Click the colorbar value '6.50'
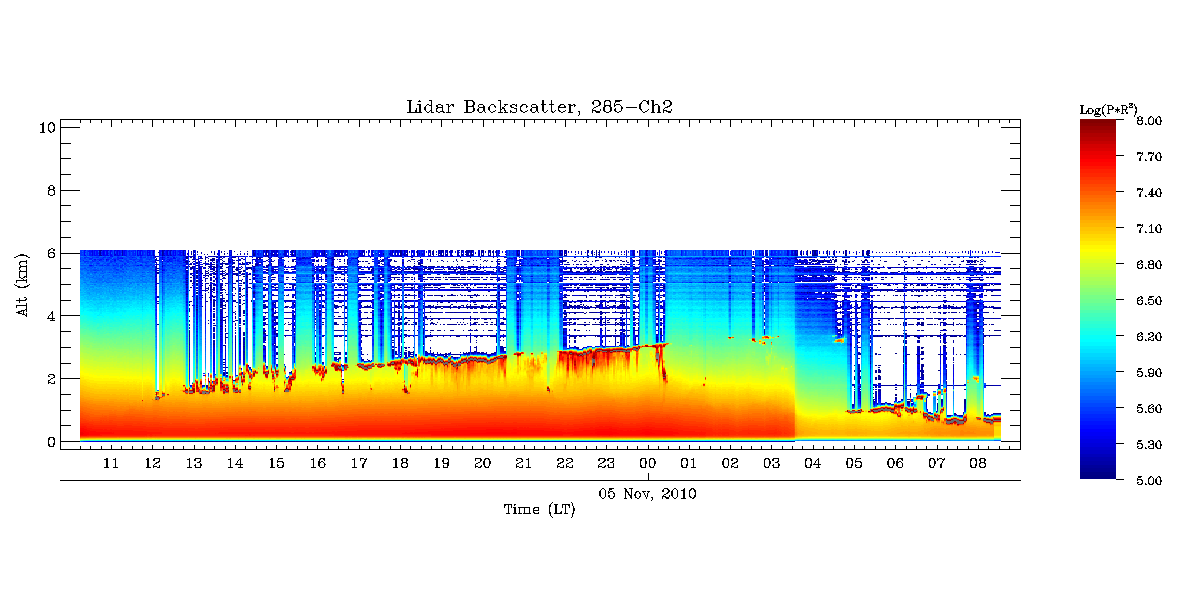Image resolution: width=1200 pixels, height=600 pixels. coord(1149,301)
